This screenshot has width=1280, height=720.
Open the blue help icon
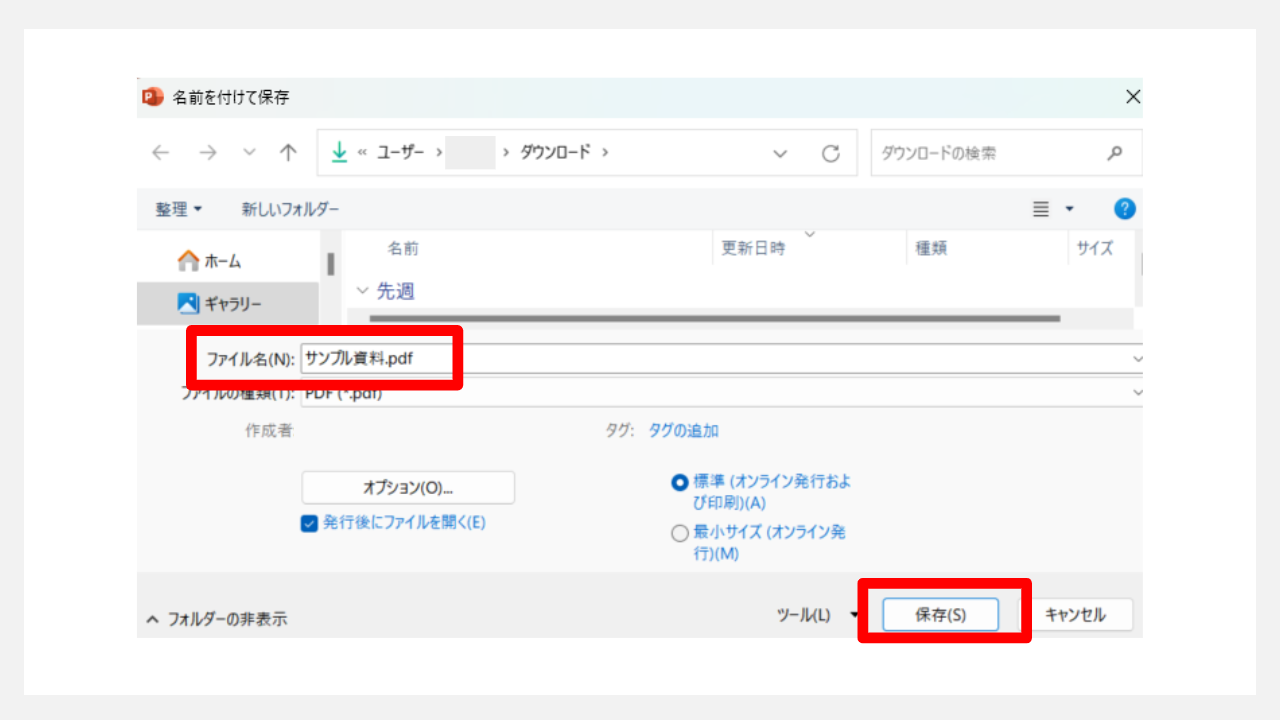pyautogui.click(x=1125, y=209)
